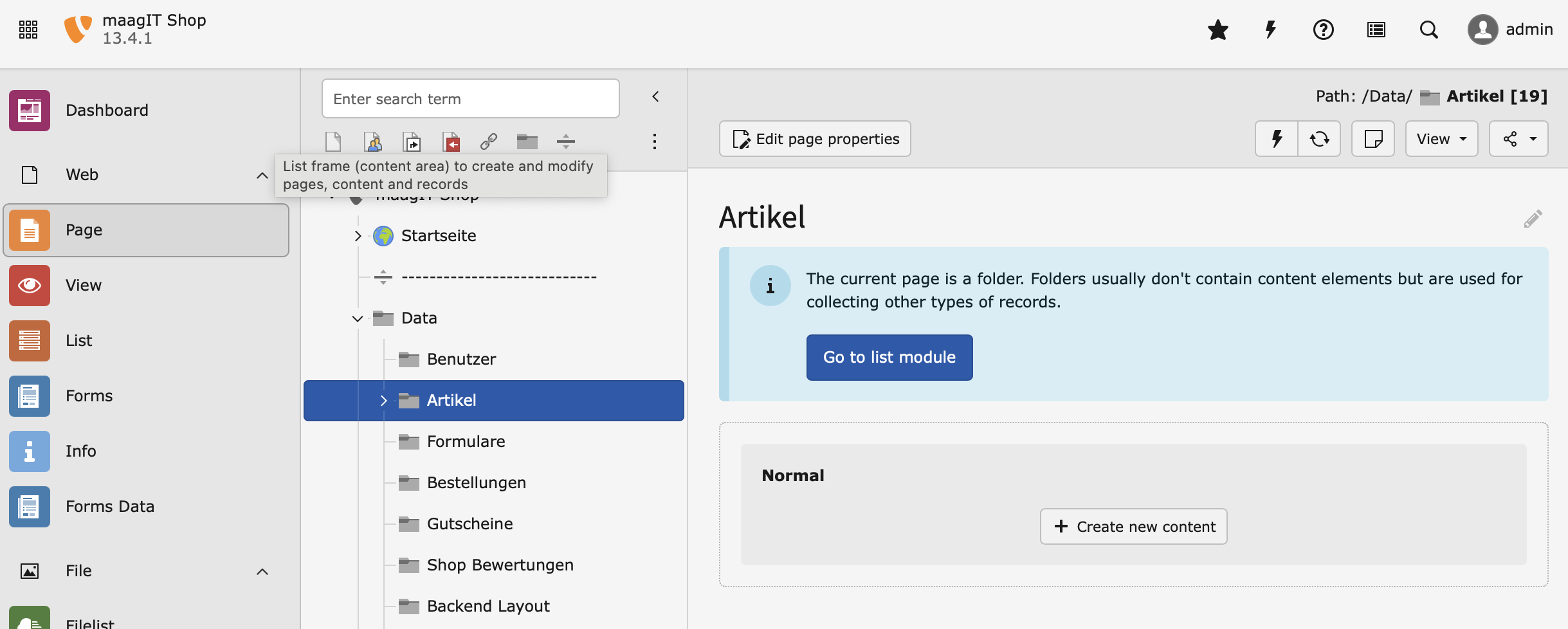Open the application information list icon
This screenshot has width=1568, height=629.
[1376, 30]
